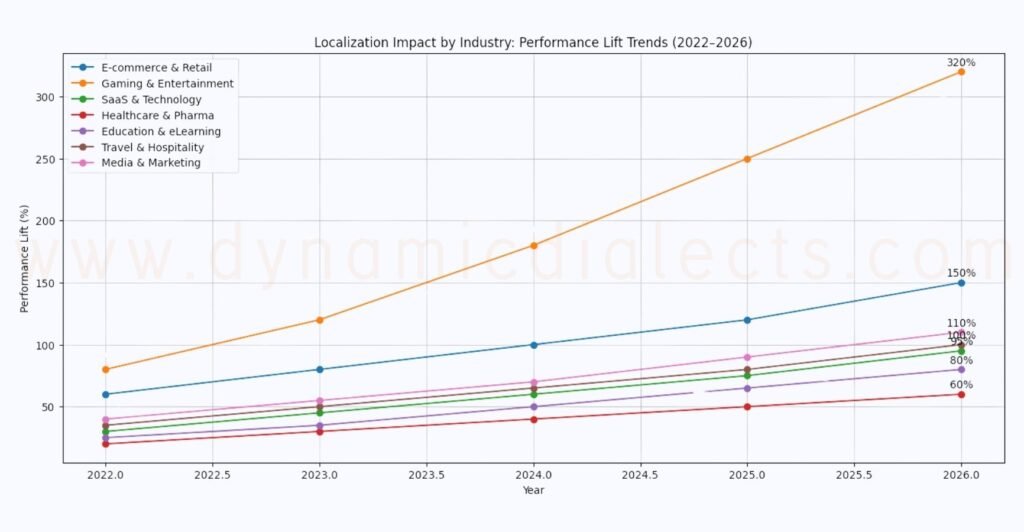Click the red Healthcare point at 2022
The image size is (1024, 532).
[x=105, y=443]
